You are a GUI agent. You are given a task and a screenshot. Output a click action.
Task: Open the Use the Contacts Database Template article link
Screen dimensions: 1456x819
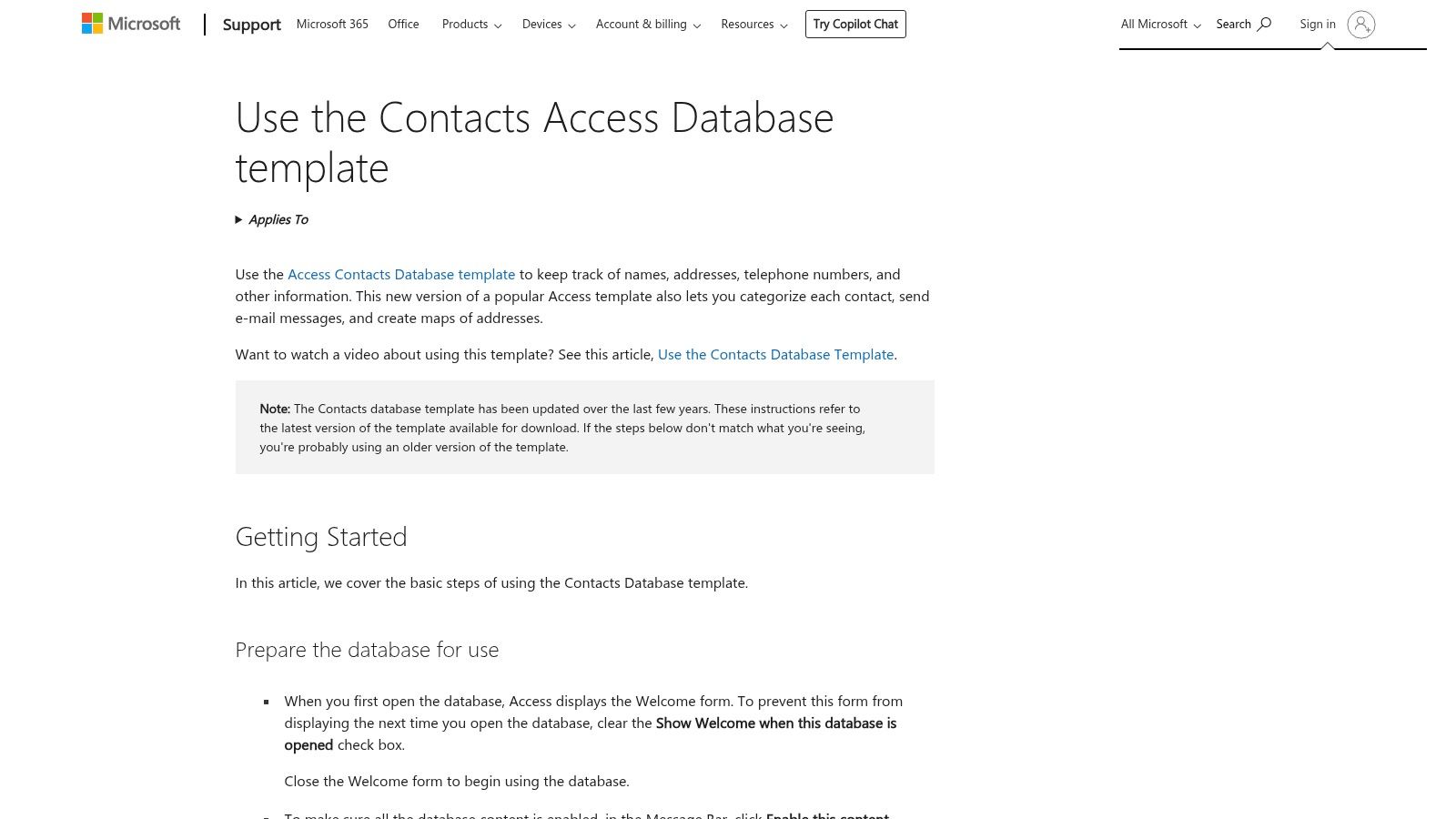click(775, 354)
